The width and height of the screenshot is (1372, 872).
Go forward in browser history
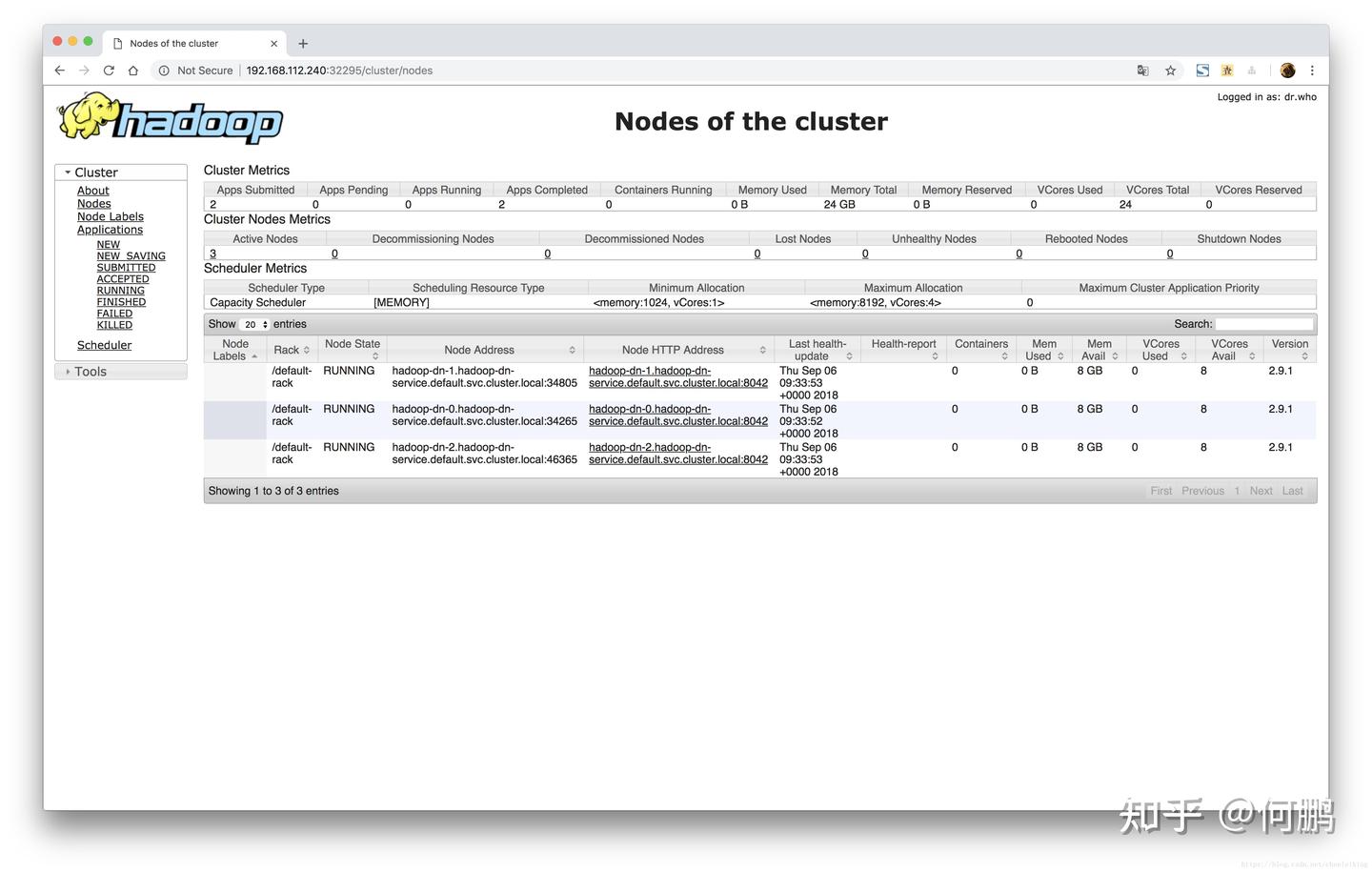(84, 71)
